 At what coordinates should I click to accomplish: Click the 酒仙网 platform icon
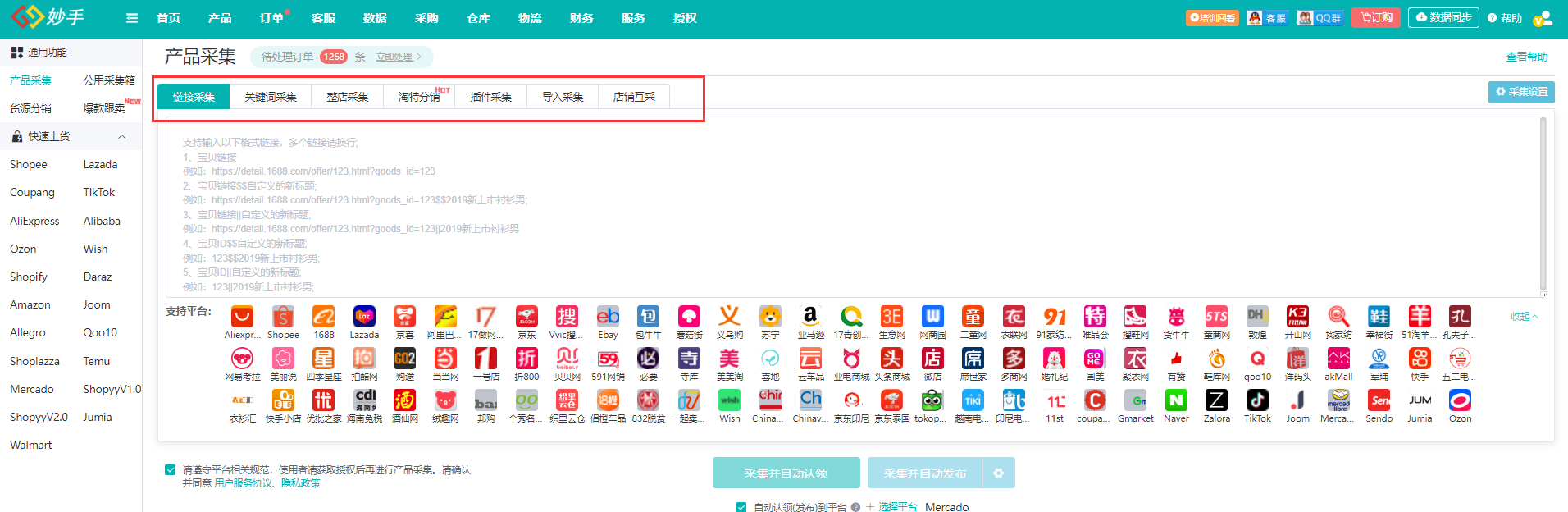coord(405,400)
